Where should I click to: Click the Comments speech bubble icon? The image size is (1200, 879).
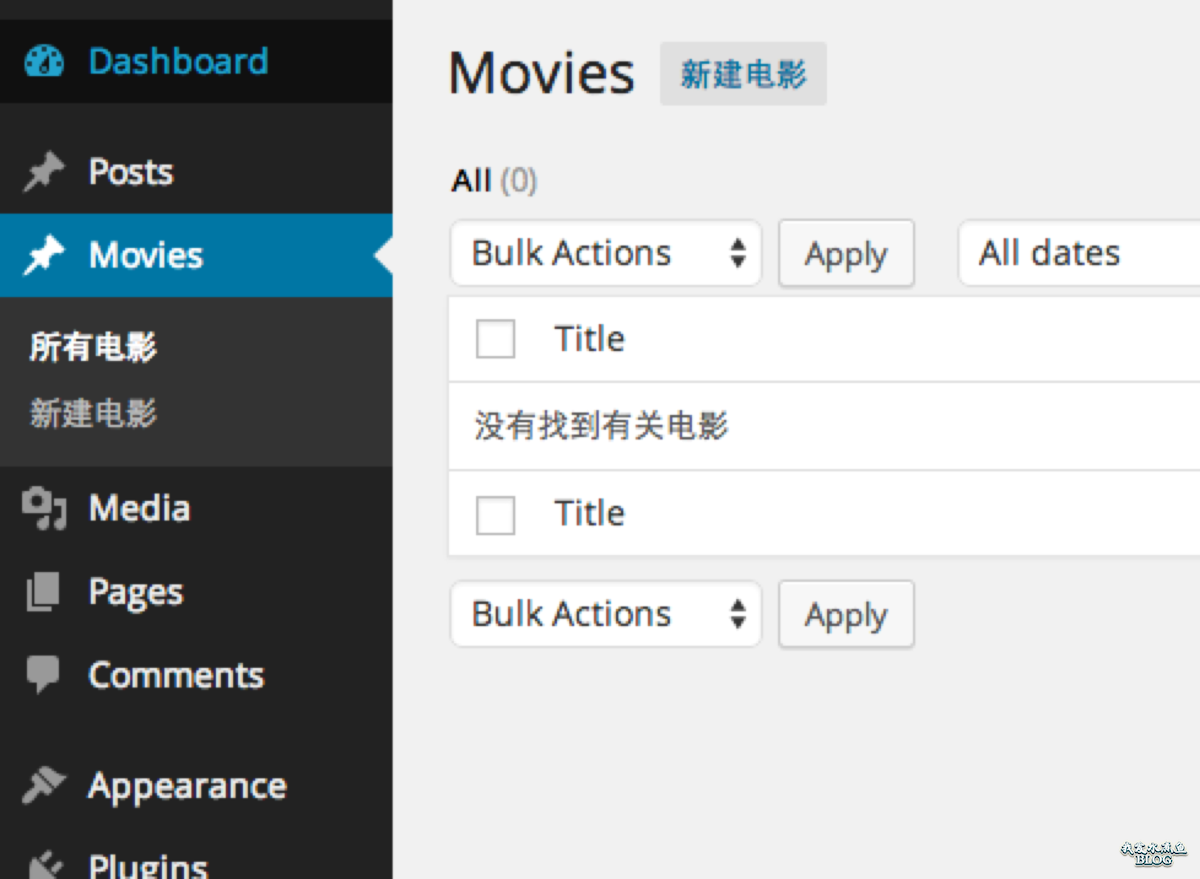[44, 676]
